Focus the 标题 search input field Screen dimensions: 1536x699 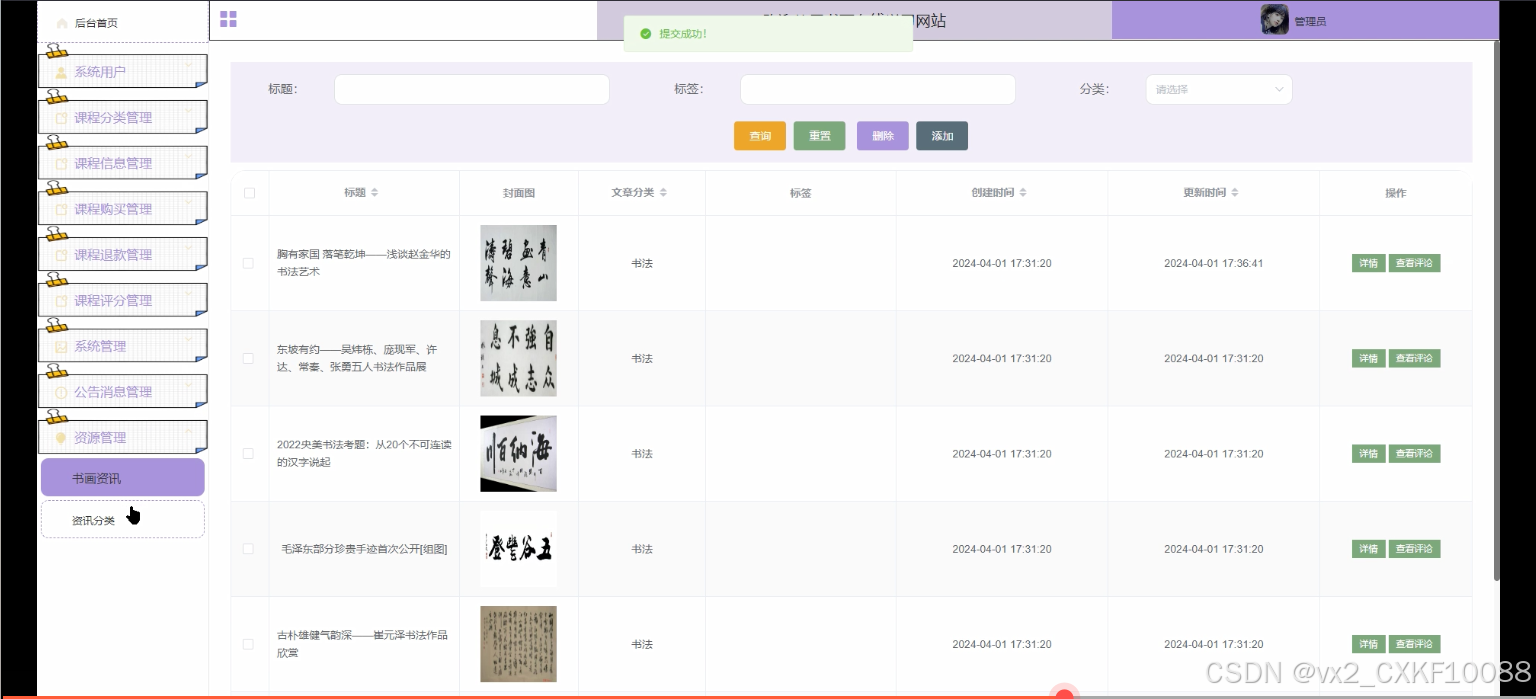[472, 89]
